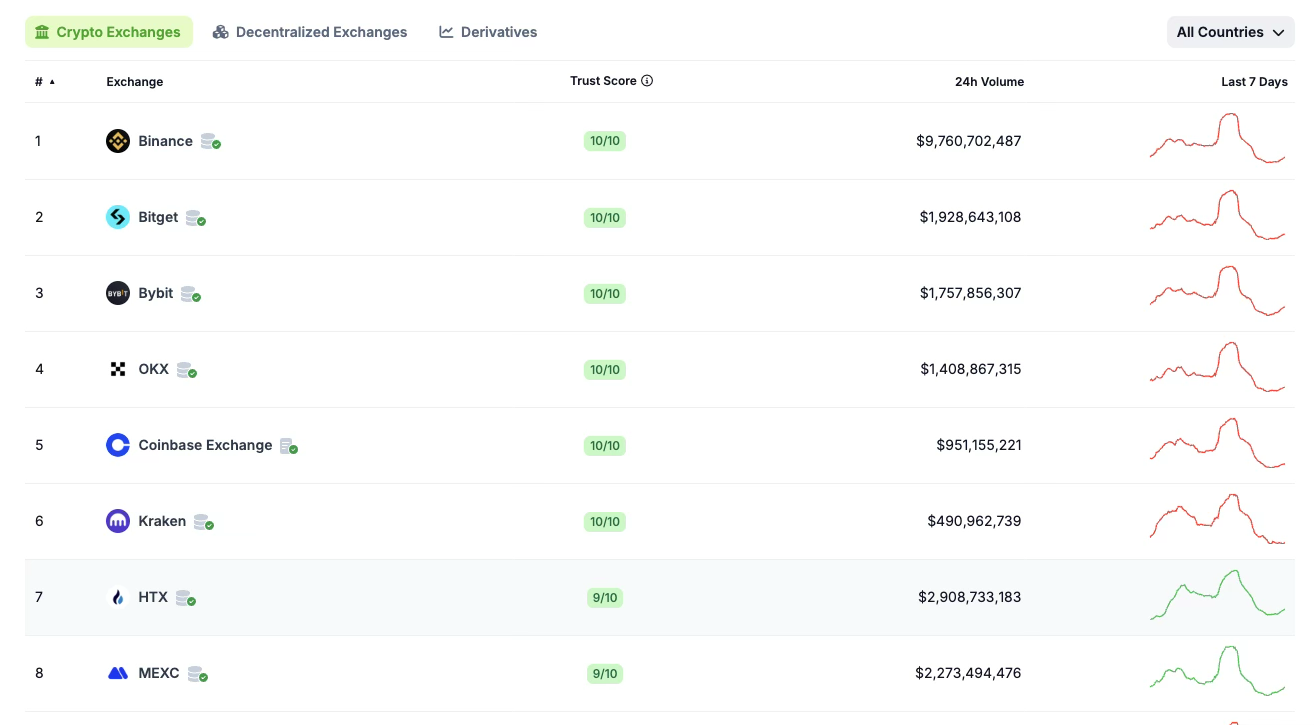Viewport: 1314px width, 725px height.
Task: Select the Crypto Exchanges tab
Action: point(108,32)
